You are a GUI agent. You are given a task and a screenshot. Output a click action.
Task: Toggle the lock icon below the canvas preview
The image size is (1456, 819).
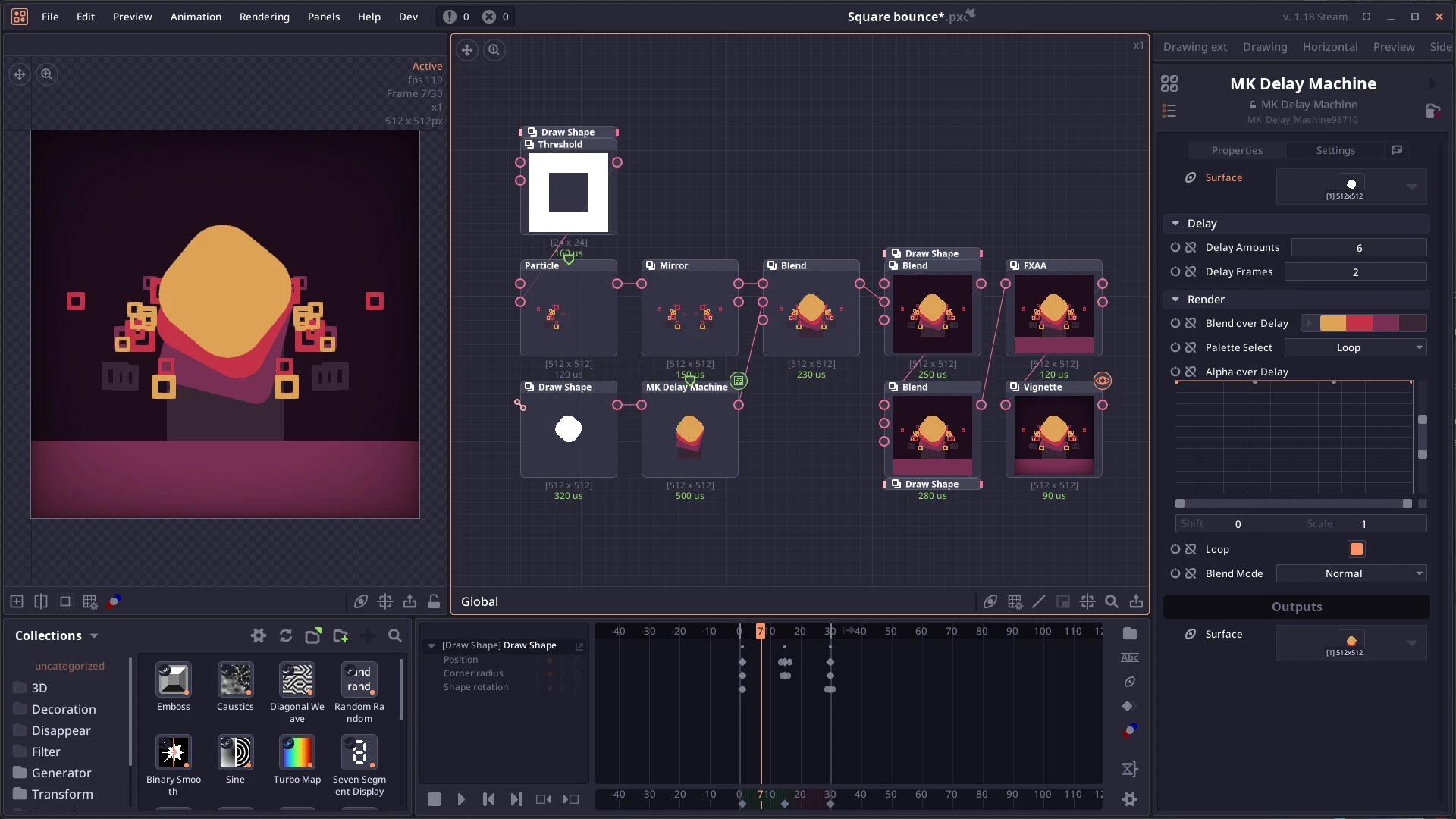pyautogui.click(x=434, y=601)
